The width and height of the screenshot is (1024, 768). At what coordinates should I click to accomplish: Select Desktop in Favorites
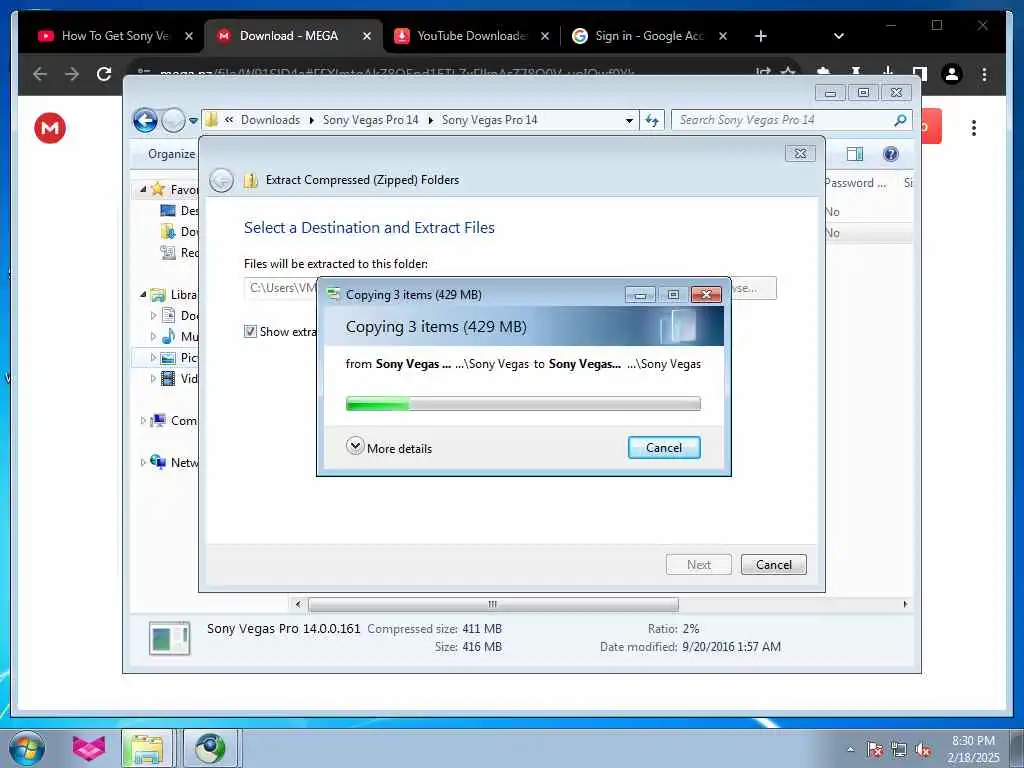pos(179,210)
